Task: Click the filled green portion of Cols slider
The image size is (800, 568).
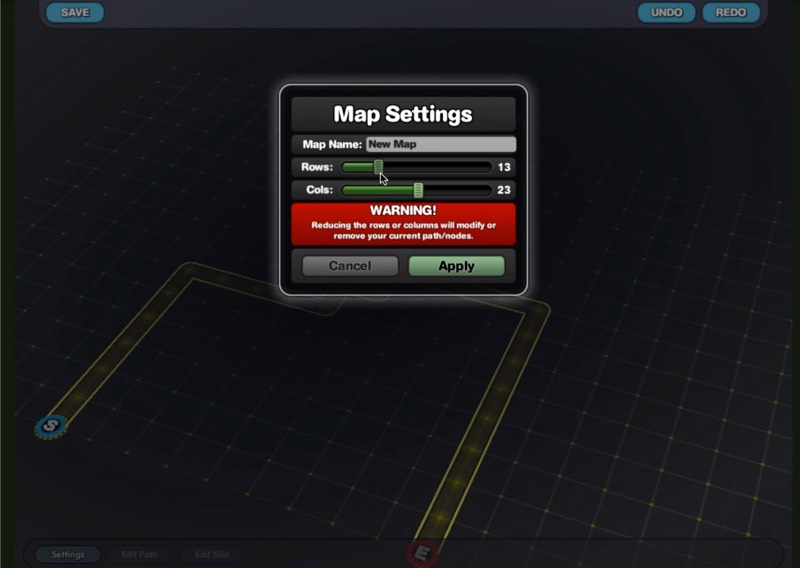Action: pos(378,190)
